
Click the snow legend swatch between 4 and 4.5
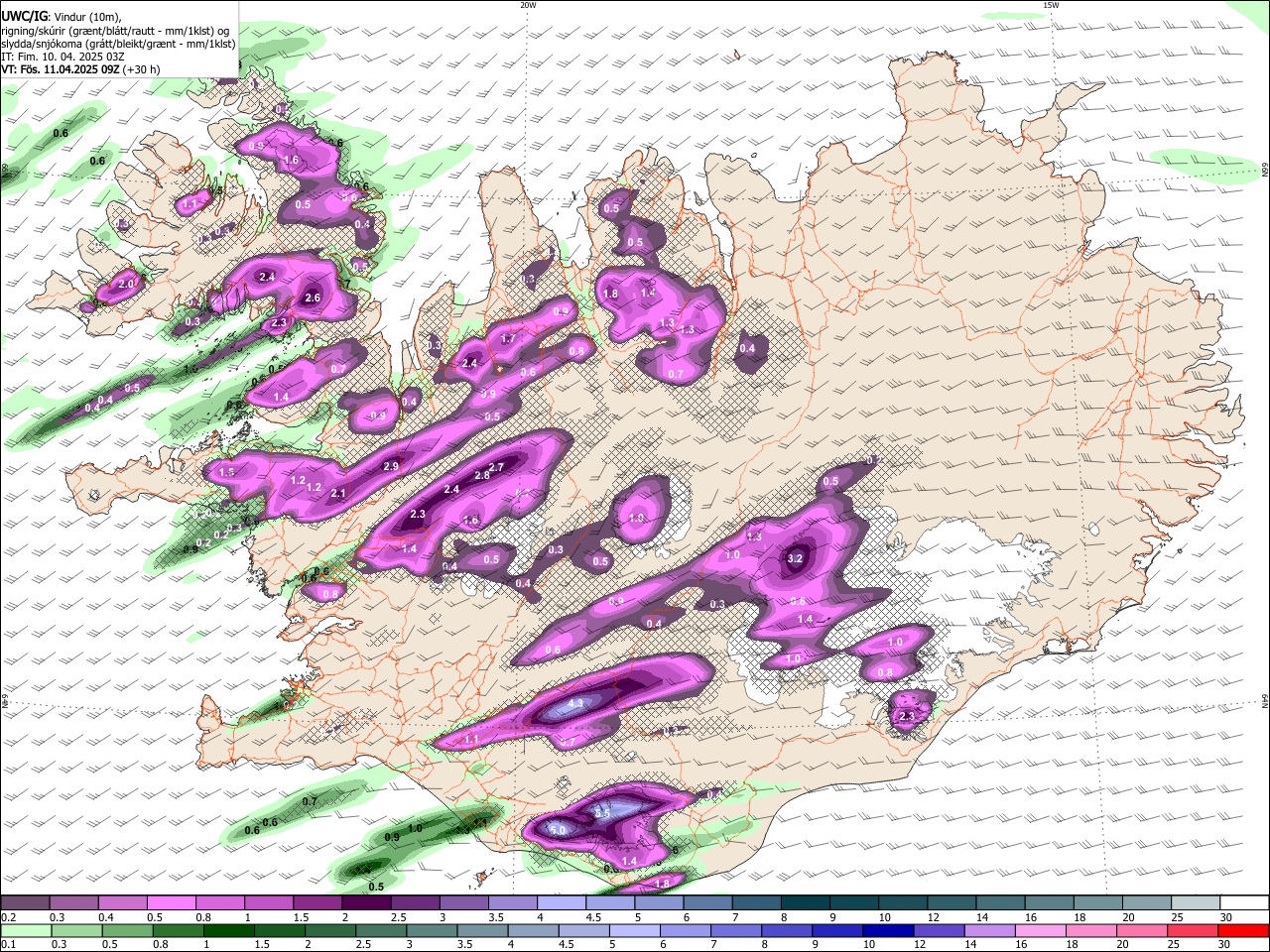tap(561, 902)
